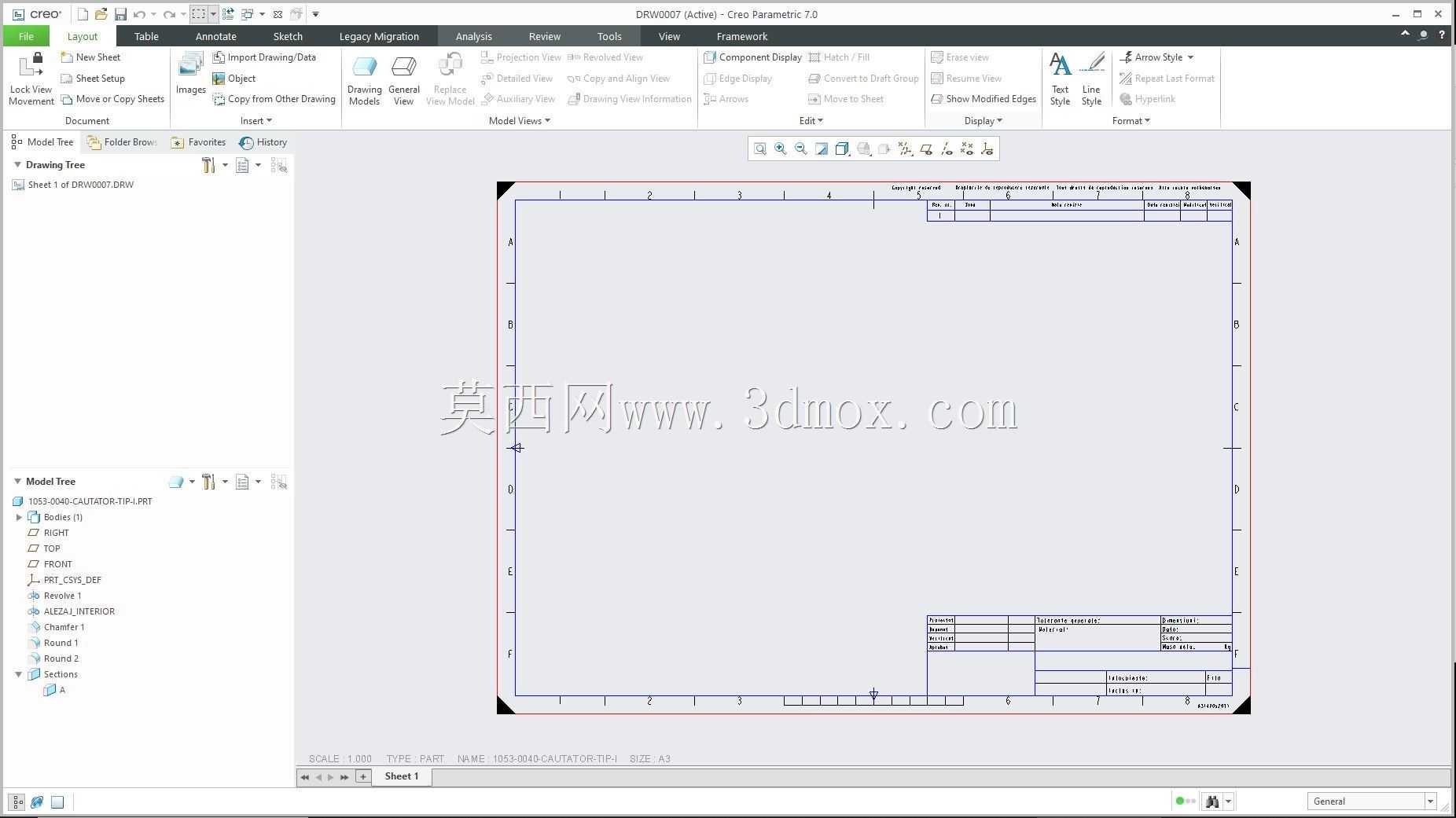Screen dimensions: 1456x818
Task: Switch to the Sketch ribbon tab
Action: (x=288, y=36)
